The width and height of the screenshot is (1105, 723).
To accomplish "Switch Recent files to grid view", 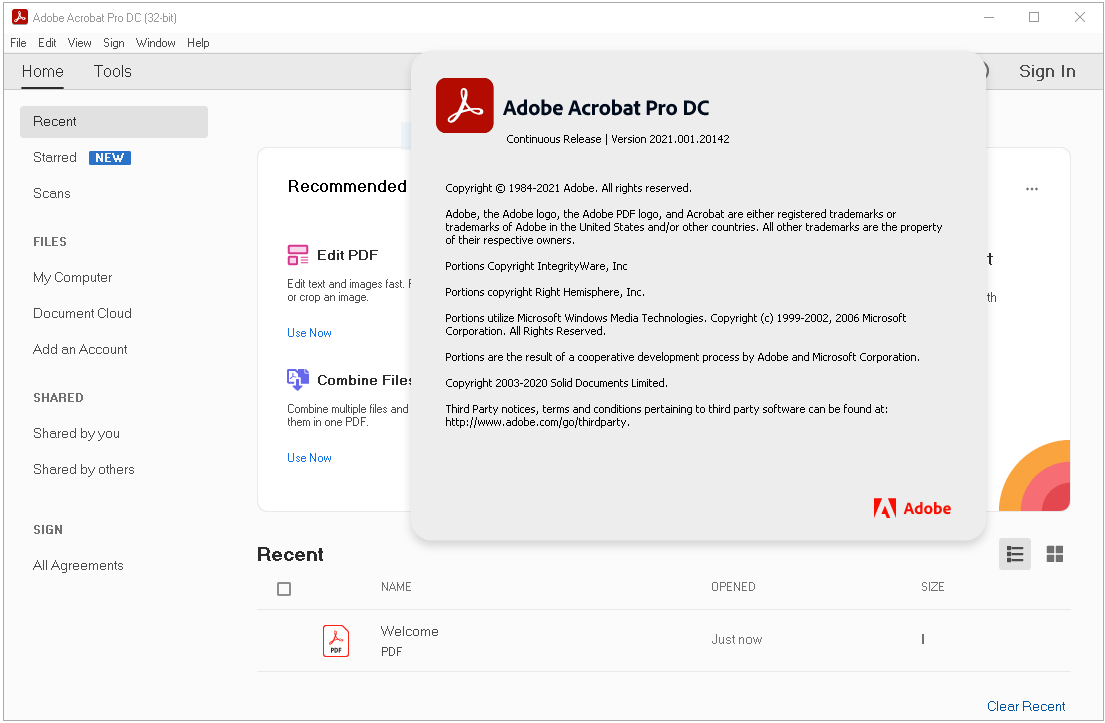I will (1055, 555).
